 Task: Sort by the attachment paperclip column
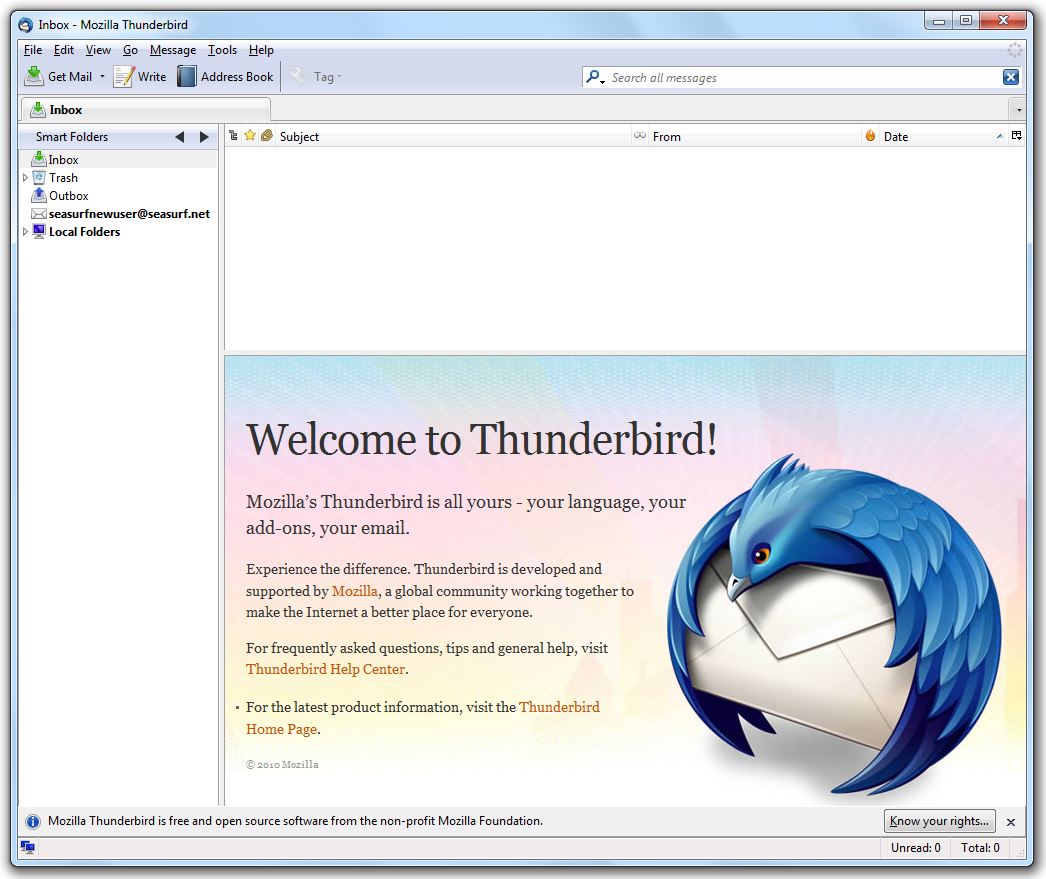267,136
